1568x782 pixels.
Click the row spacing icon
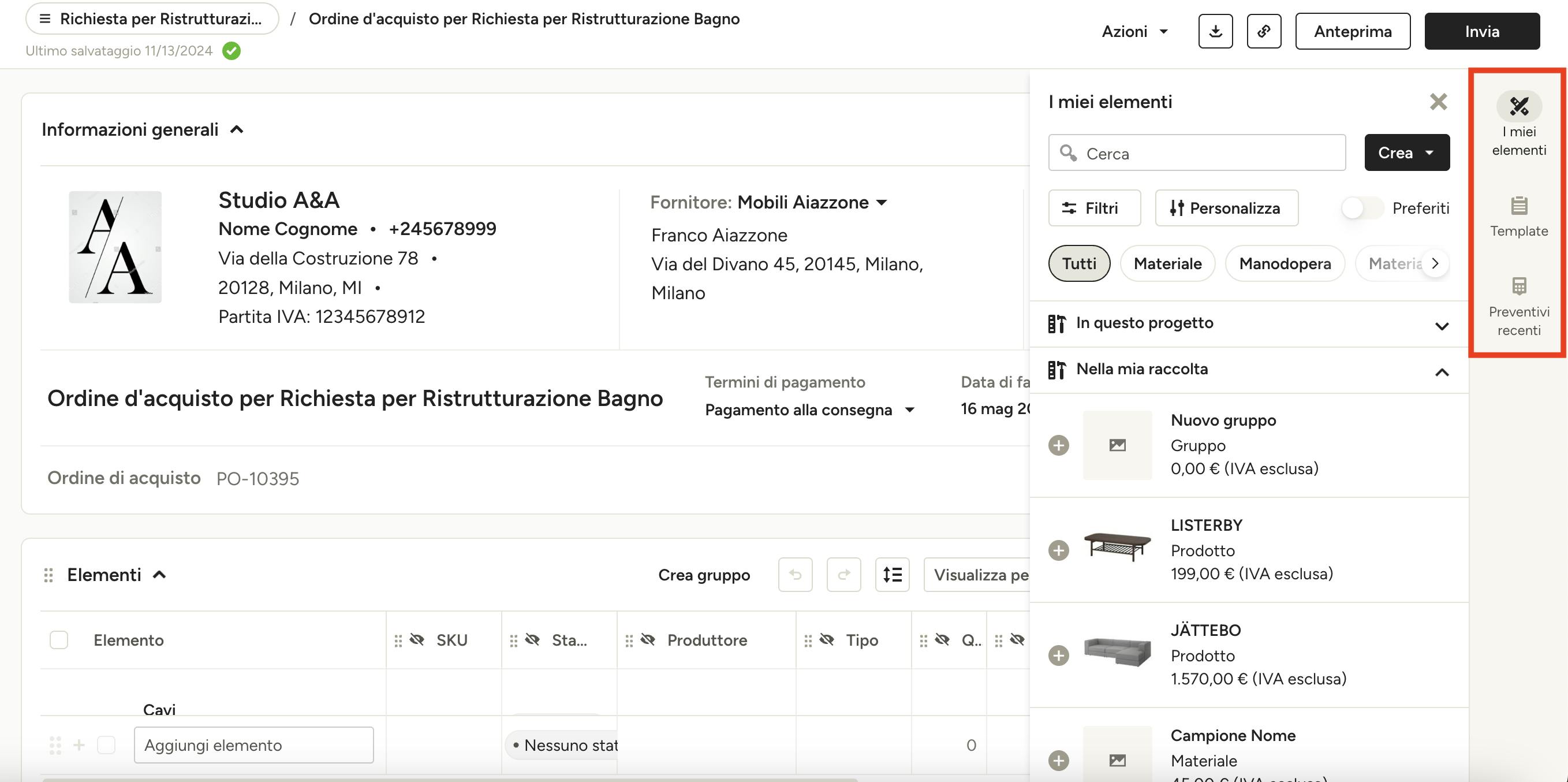click(x=893, y=574)
